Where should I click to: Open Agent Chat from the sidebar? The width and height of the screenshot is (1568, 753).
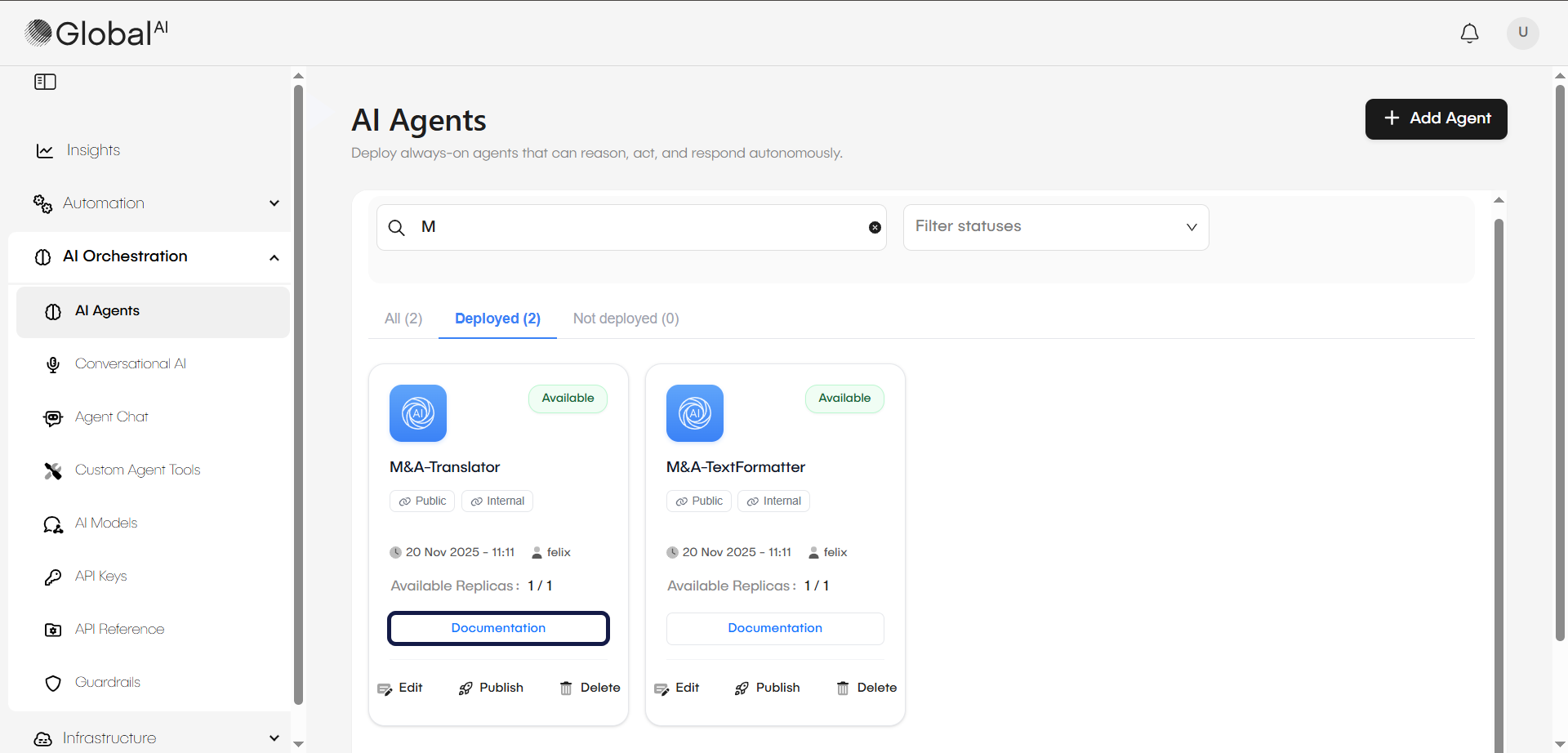[111, 417]
